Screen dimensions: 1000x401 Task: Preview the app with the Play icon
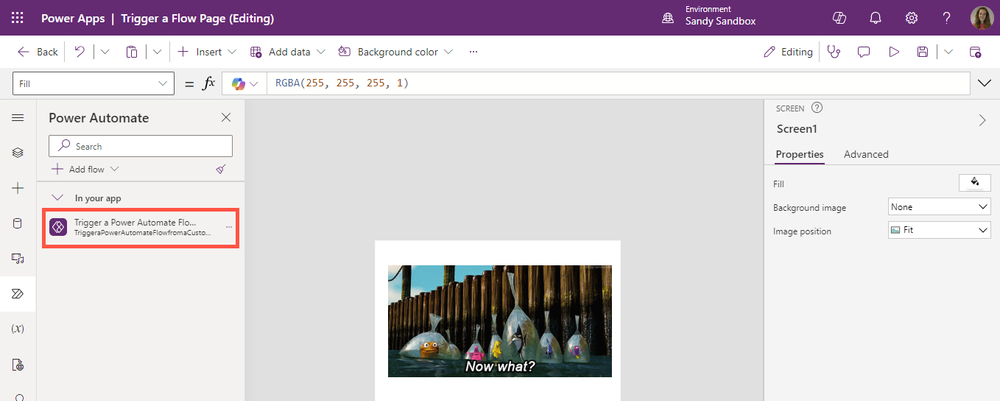tap(894, 52)
